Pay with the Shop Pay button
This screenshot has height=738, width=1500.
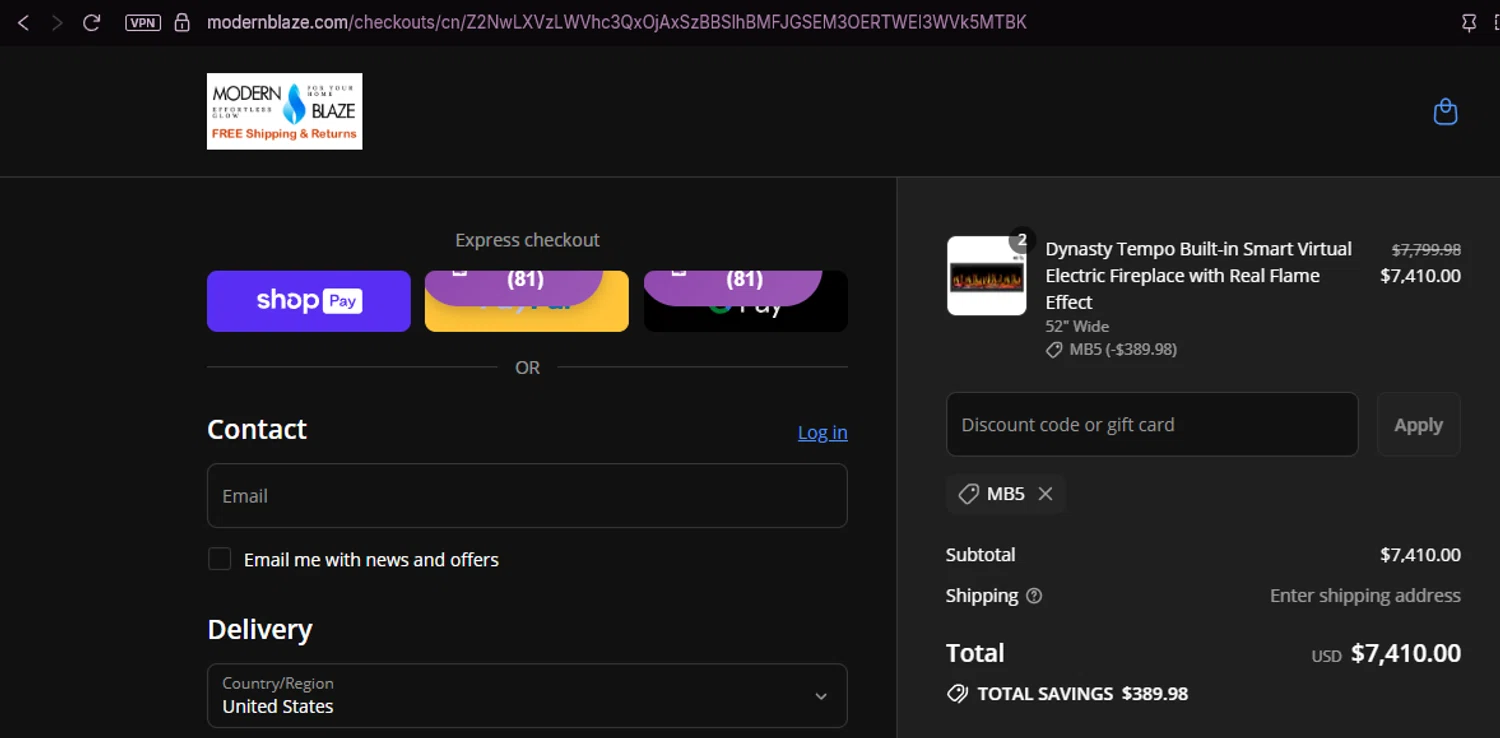(x=309, y=301)
